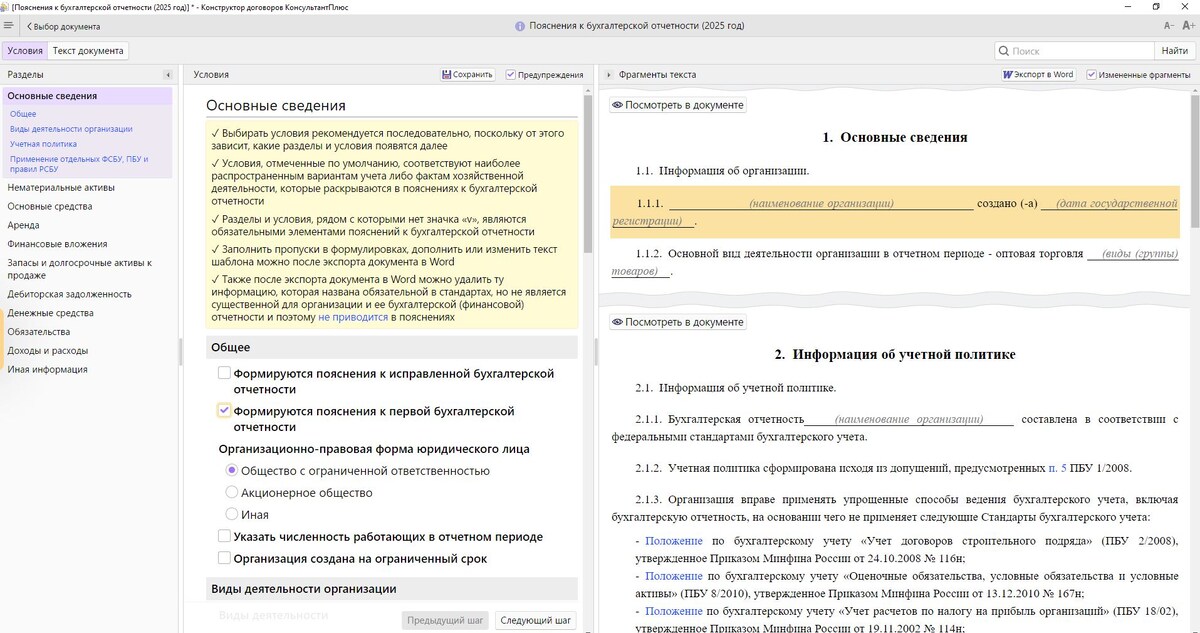1200x633 pixels.
Task: Check Организация создана на ограниченный срок
Action: 224,558
